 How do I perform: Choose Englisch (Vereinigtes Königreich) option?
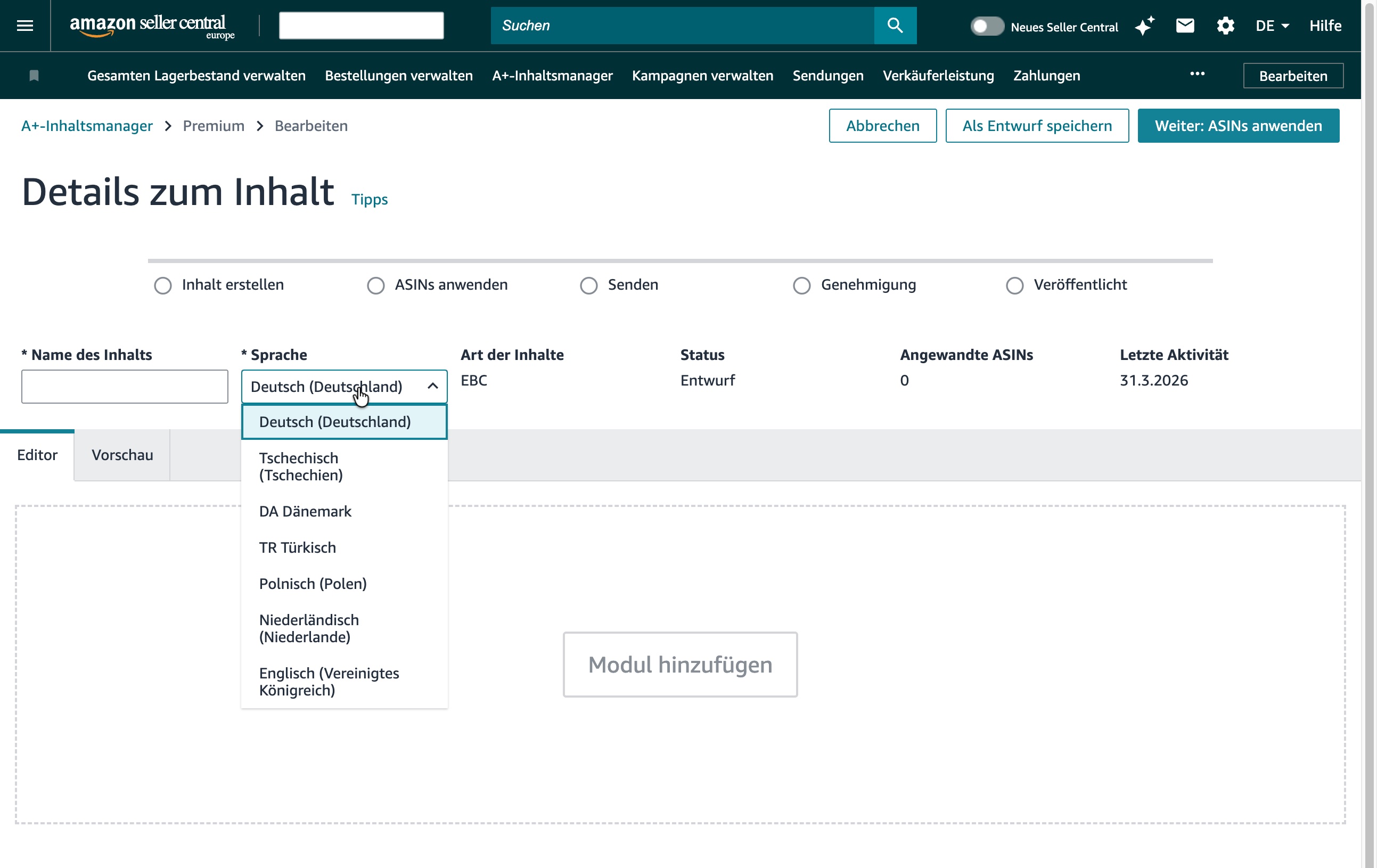click(x=343, y=682)
